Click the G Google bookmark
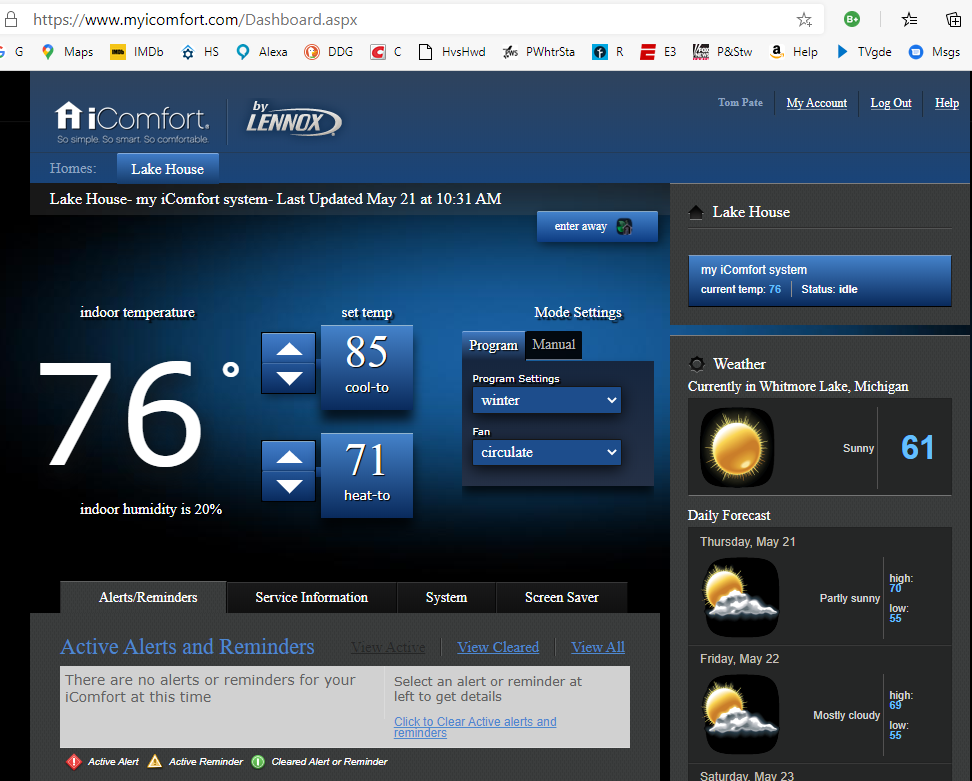Viewport: 972px width, 781px height. (12, 52)
